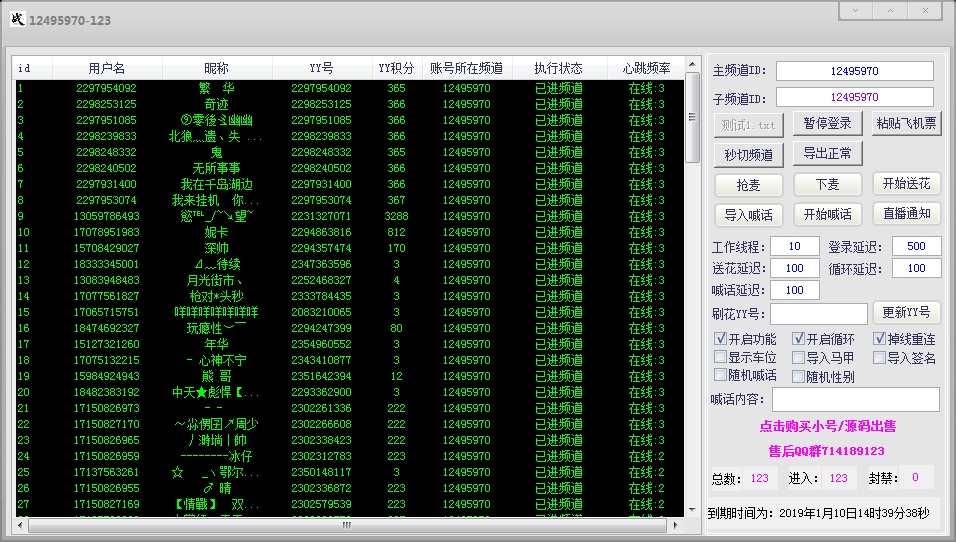Click the 总数 value 123
This screenshot has height=542, width=956.
(759, 478)
